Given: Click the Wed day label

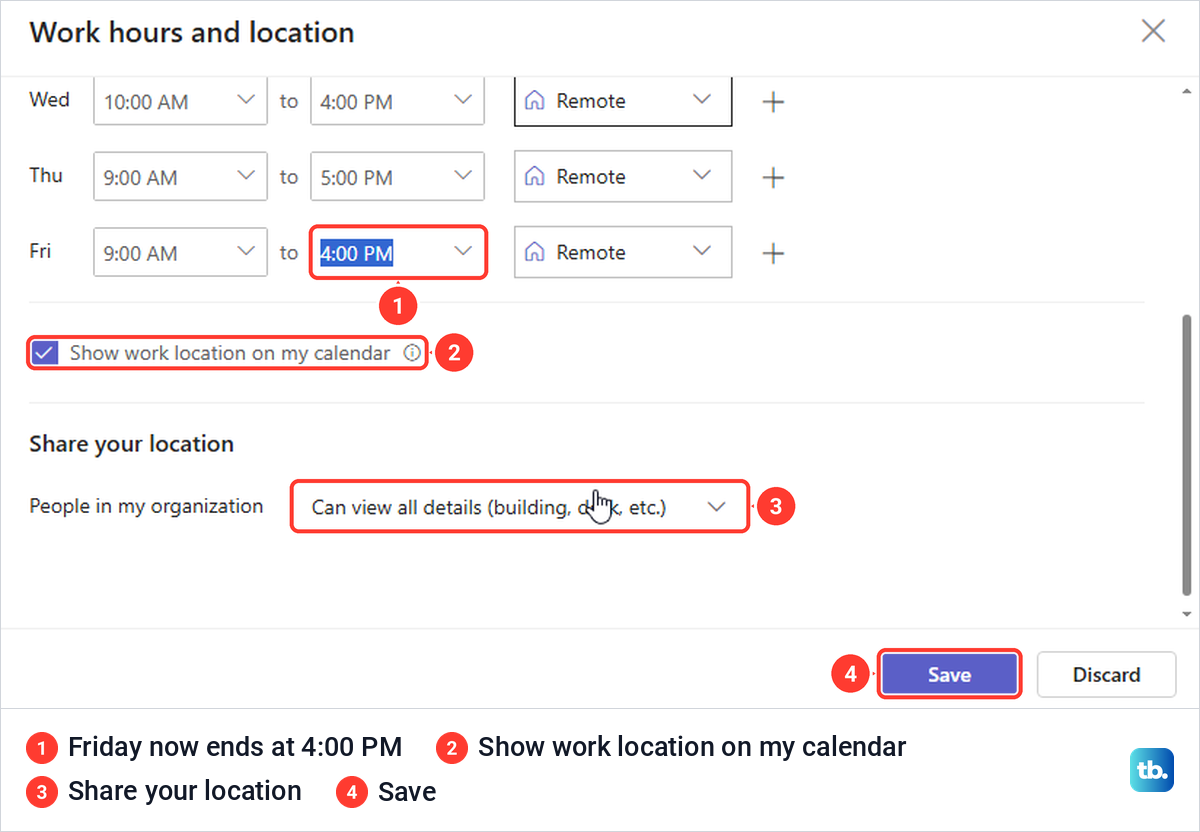Looking at the screenshot, I should (49, 99).
